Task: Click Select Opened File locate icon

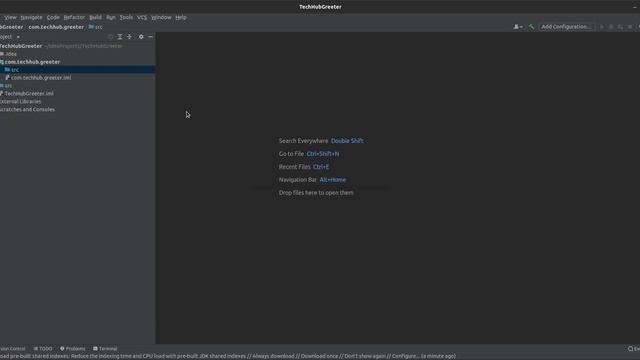Action: [x=110, y=37]
